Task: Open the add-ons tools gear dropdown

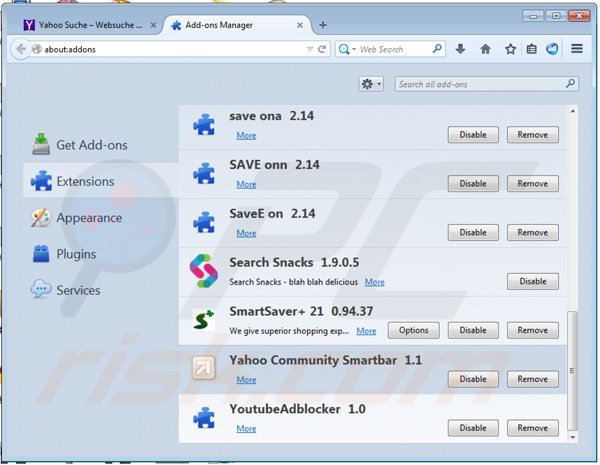Action: click(371, 84)
